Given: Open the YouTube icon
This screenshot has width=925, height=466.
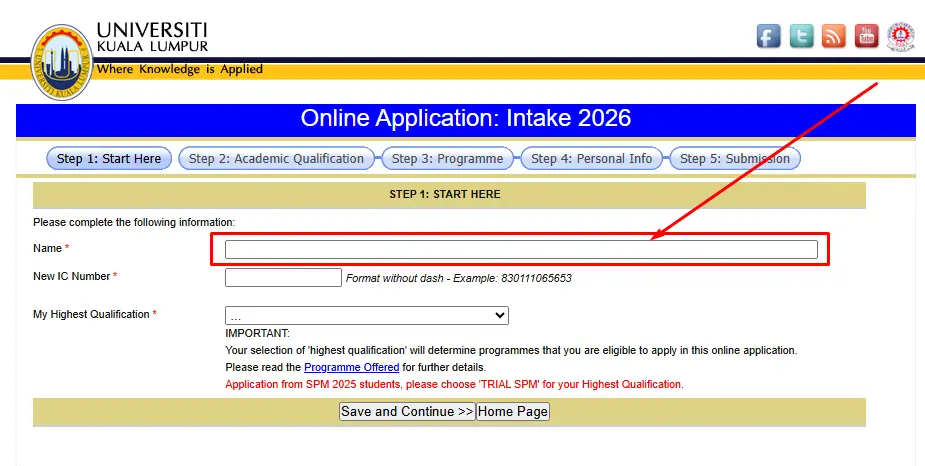Looking at the screenshot, I should click(867, 36).
